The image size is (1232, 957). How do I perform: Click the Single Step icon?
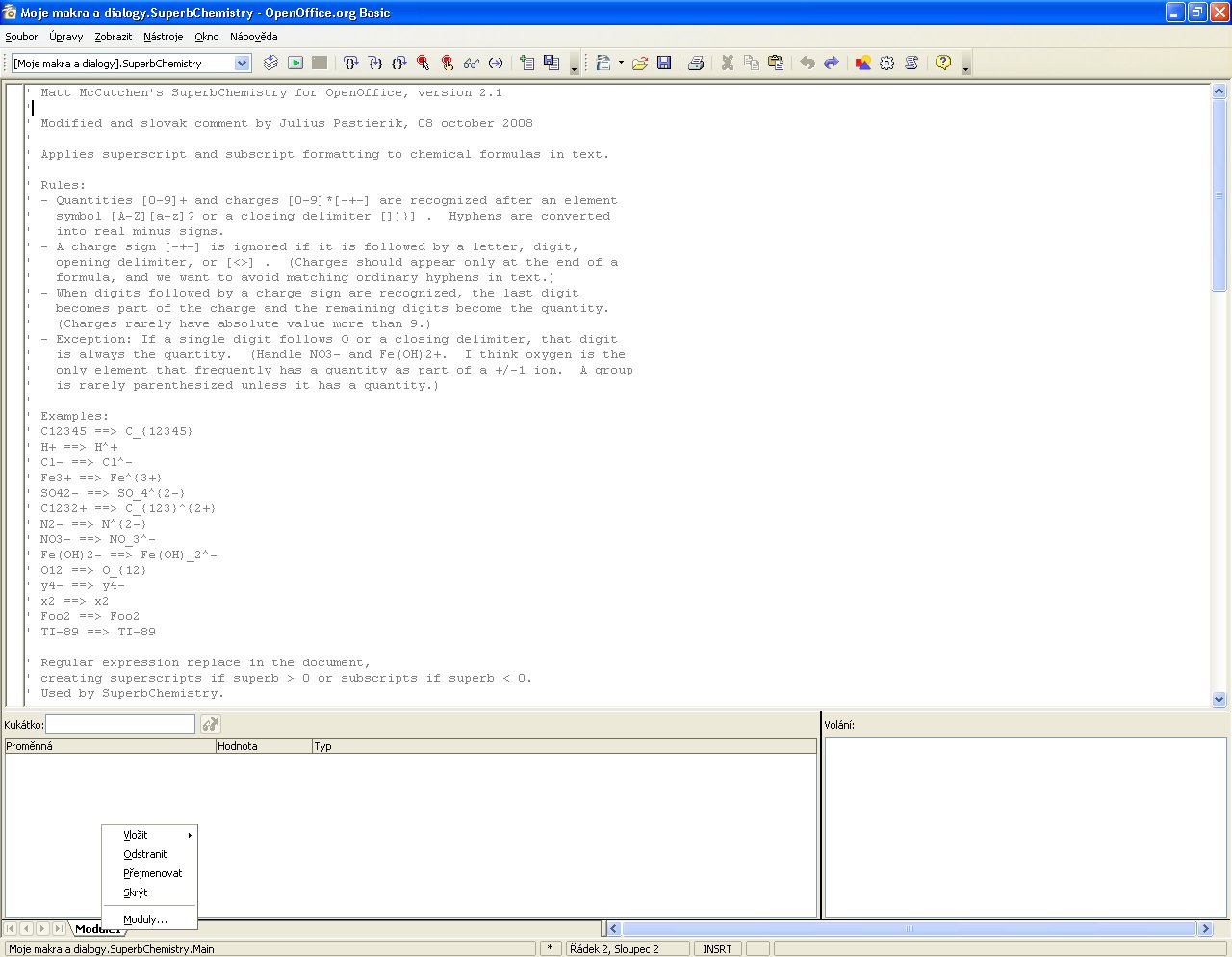374,63
